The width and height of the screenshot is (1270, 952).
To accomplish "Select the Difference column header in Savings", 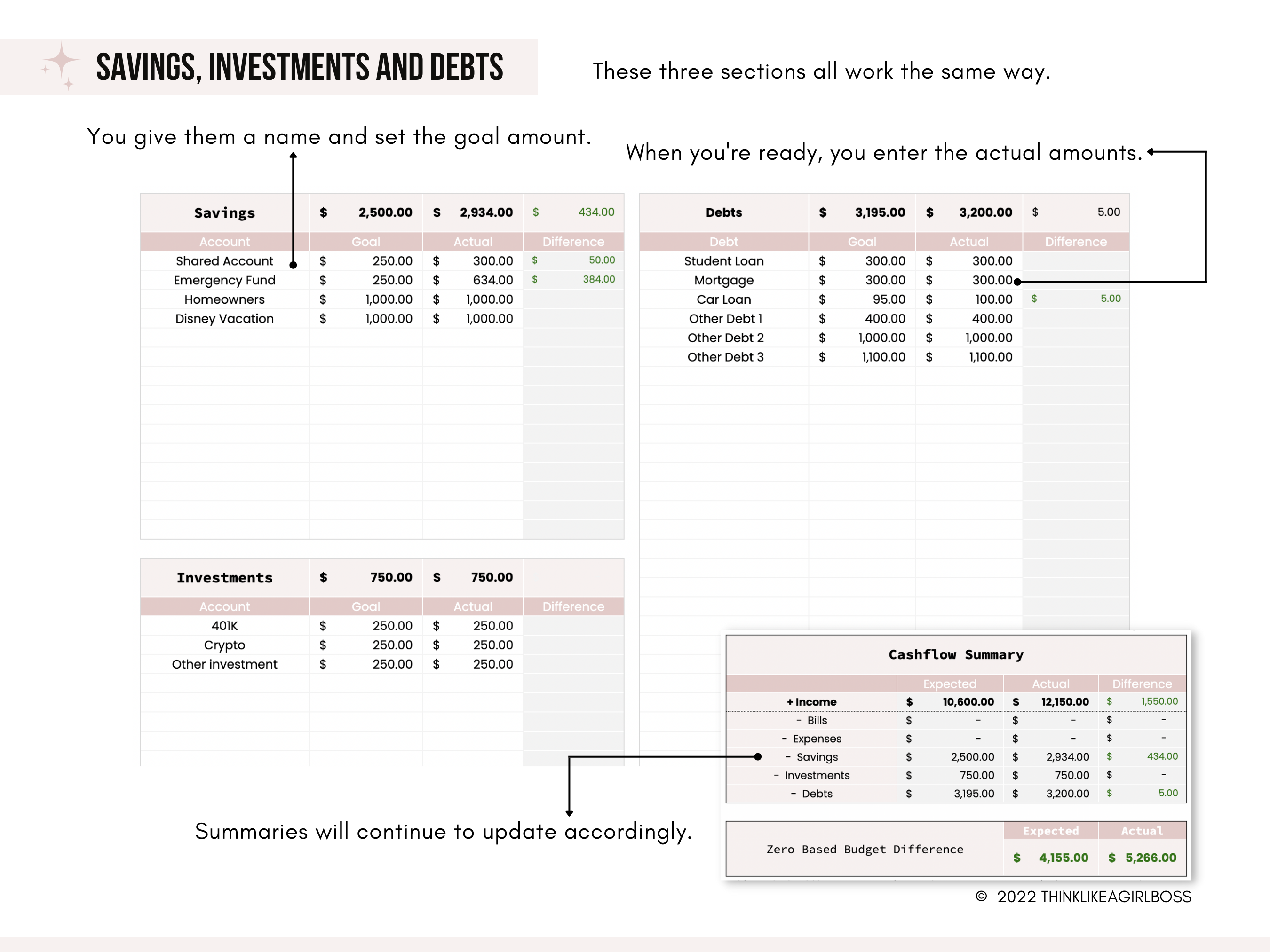I will (x=572, y=242).
